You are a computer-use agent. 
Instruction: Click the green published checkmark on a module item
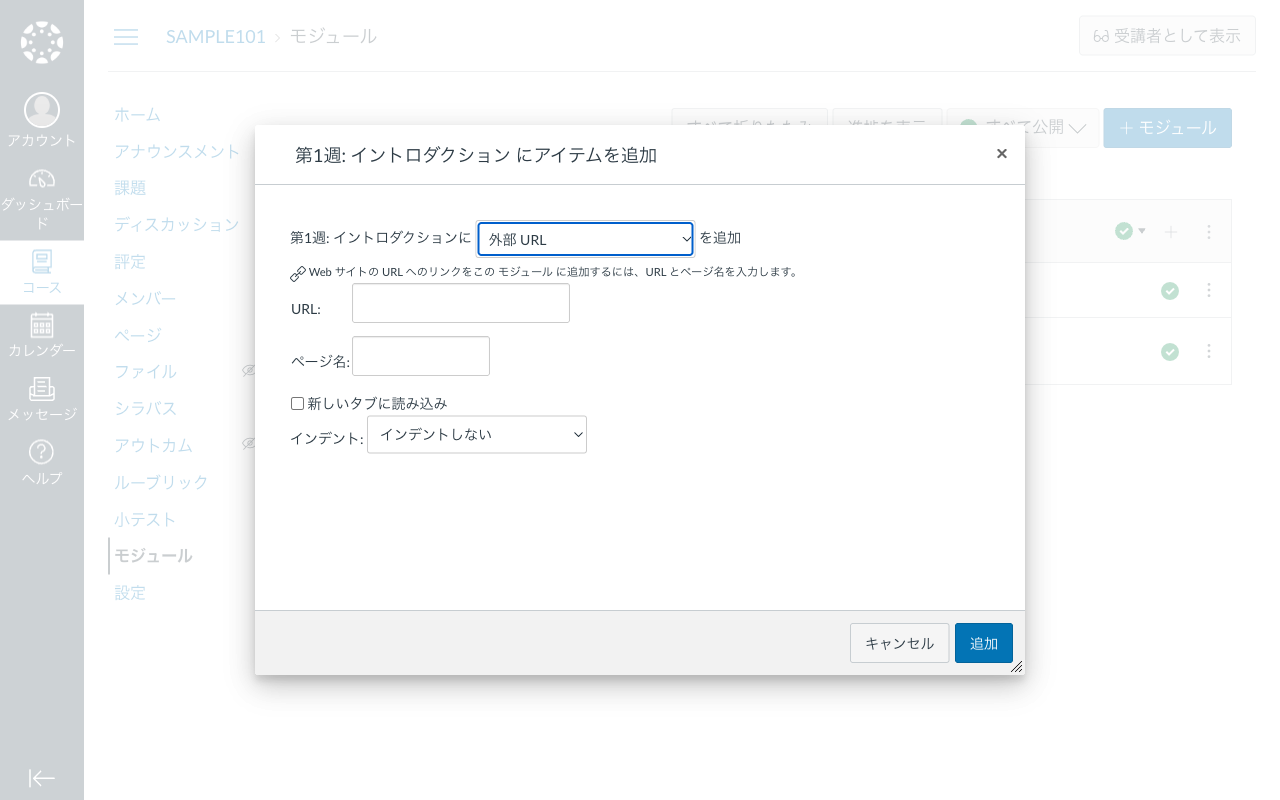click(x=1170, y=290)
